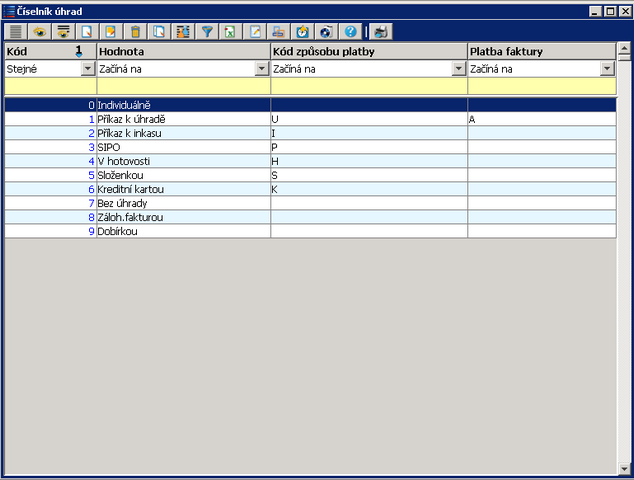The height and width of the screenshot is (480, 634).
Task: Click the blank new record page icon
Action: [87, 31]
